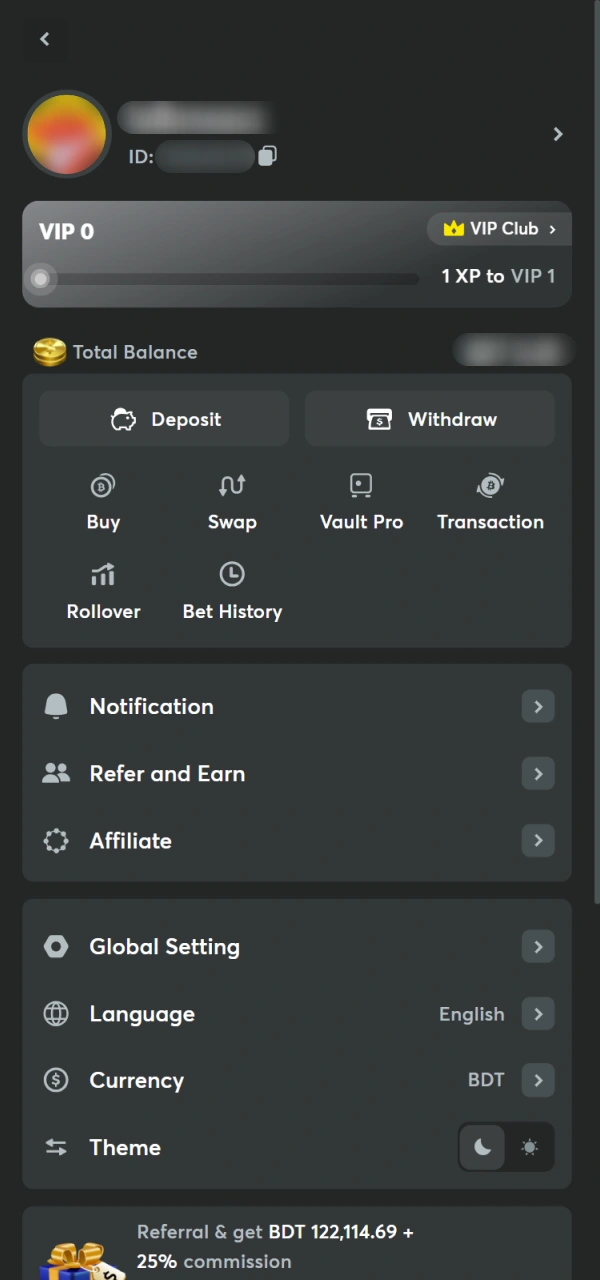The height and width of the screenshot is (1280, 600).
Task: Open the Bet History icon
Action: coord(232,575)
